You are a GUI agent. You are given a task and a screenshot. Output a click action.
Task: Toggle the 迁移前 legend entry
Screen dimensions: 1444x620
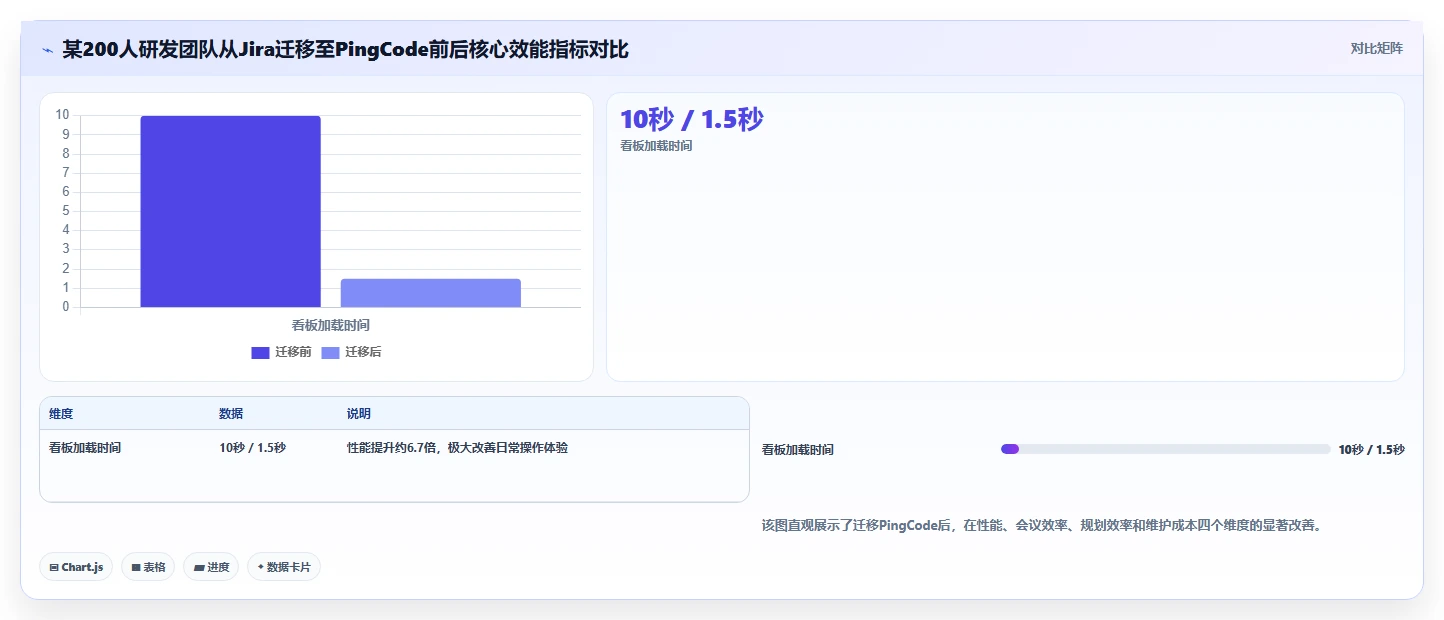tap(281, 352)
